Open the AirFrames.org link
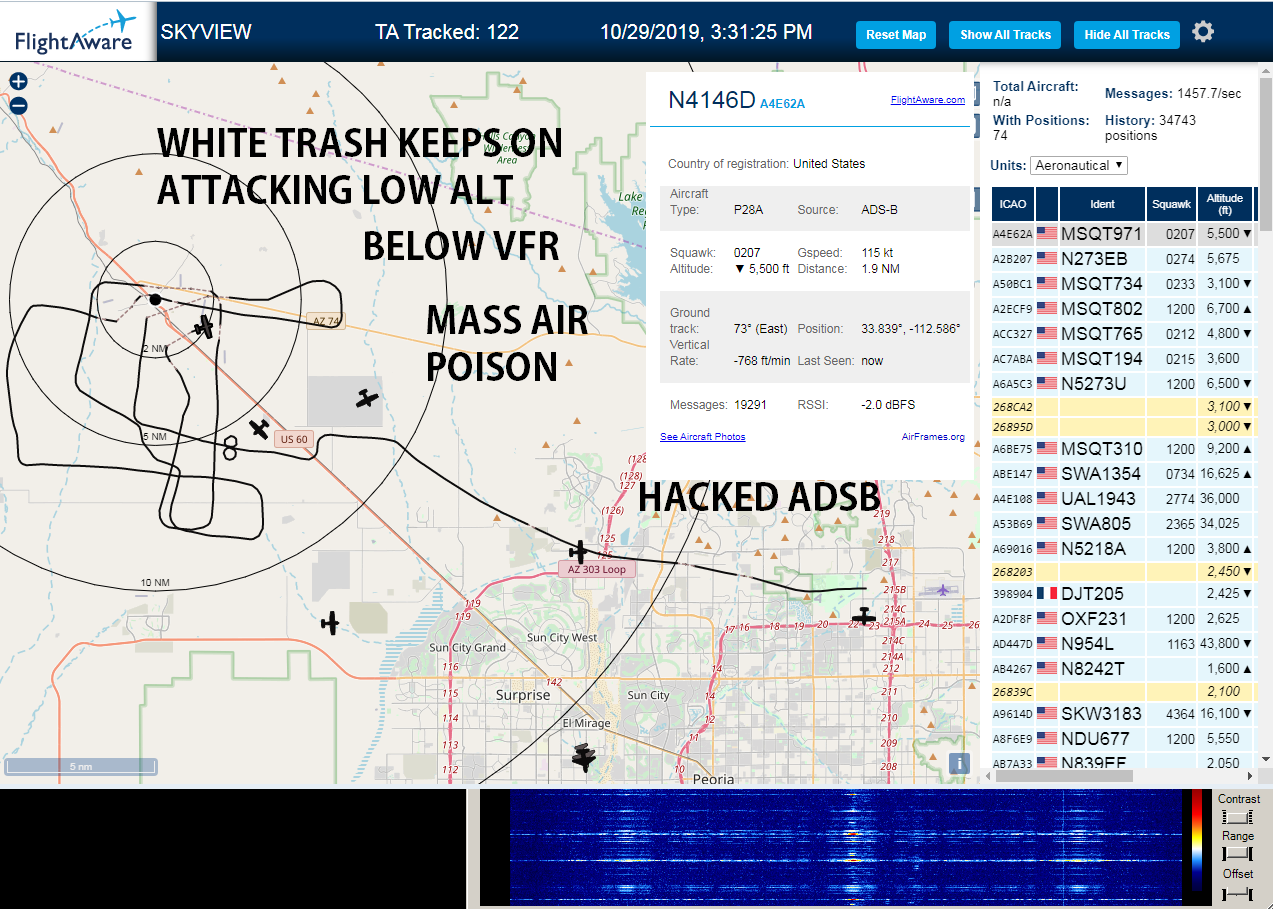1273x909 pixels. coord(933,437)
